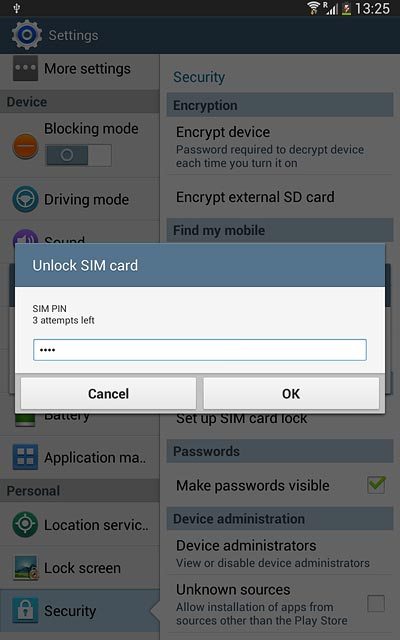This screenshot has width=400, height=640.
Task: Enable the Unknown sources checkbox
Action: pos(376,604)
